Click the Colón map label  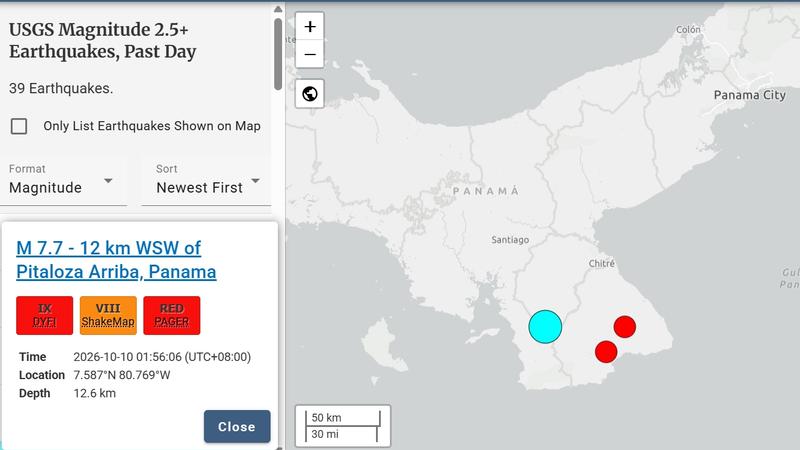tap(688, 30)
